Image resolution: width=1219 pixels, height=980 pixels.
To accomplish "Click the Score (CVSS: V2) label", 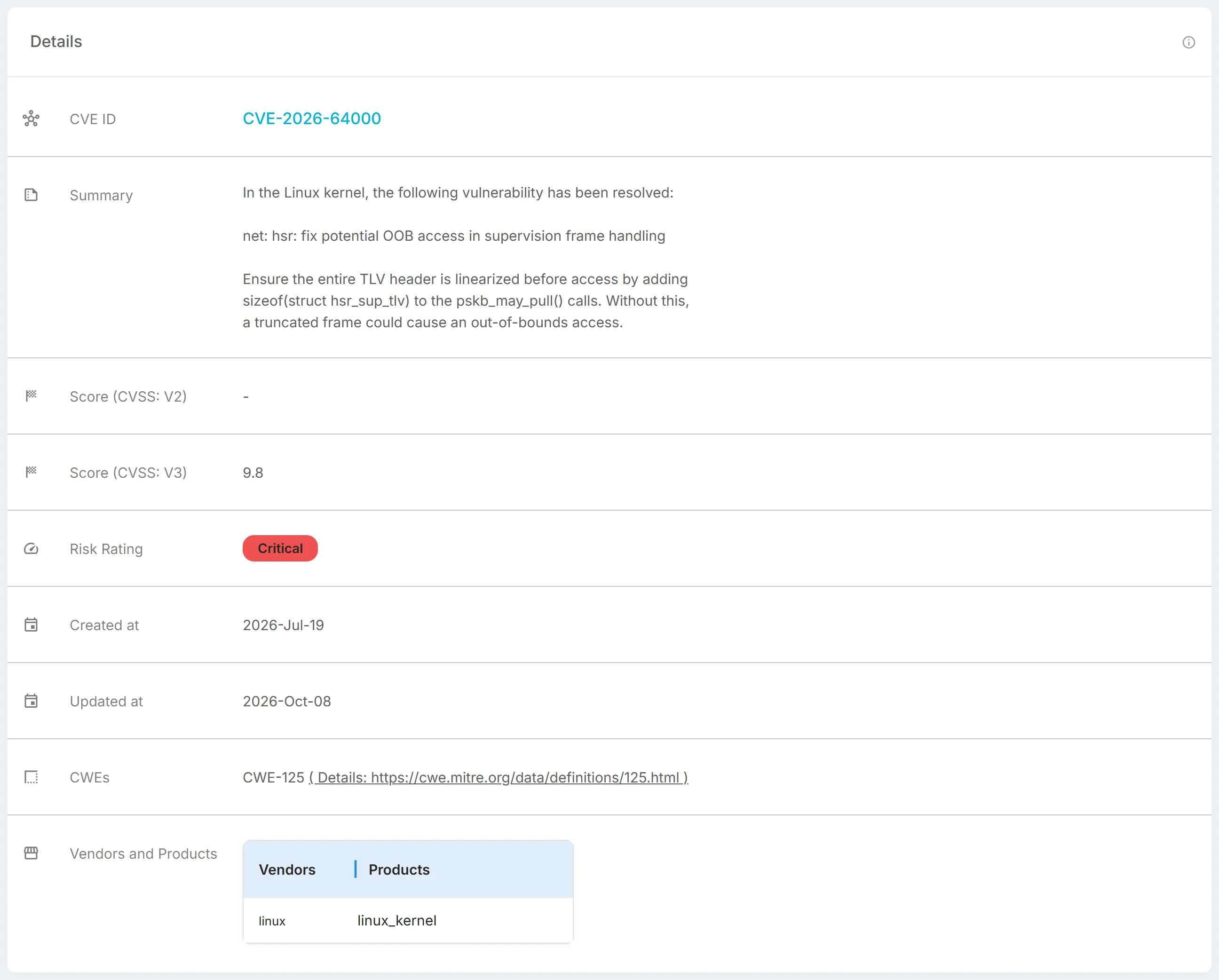I will 128,396.
